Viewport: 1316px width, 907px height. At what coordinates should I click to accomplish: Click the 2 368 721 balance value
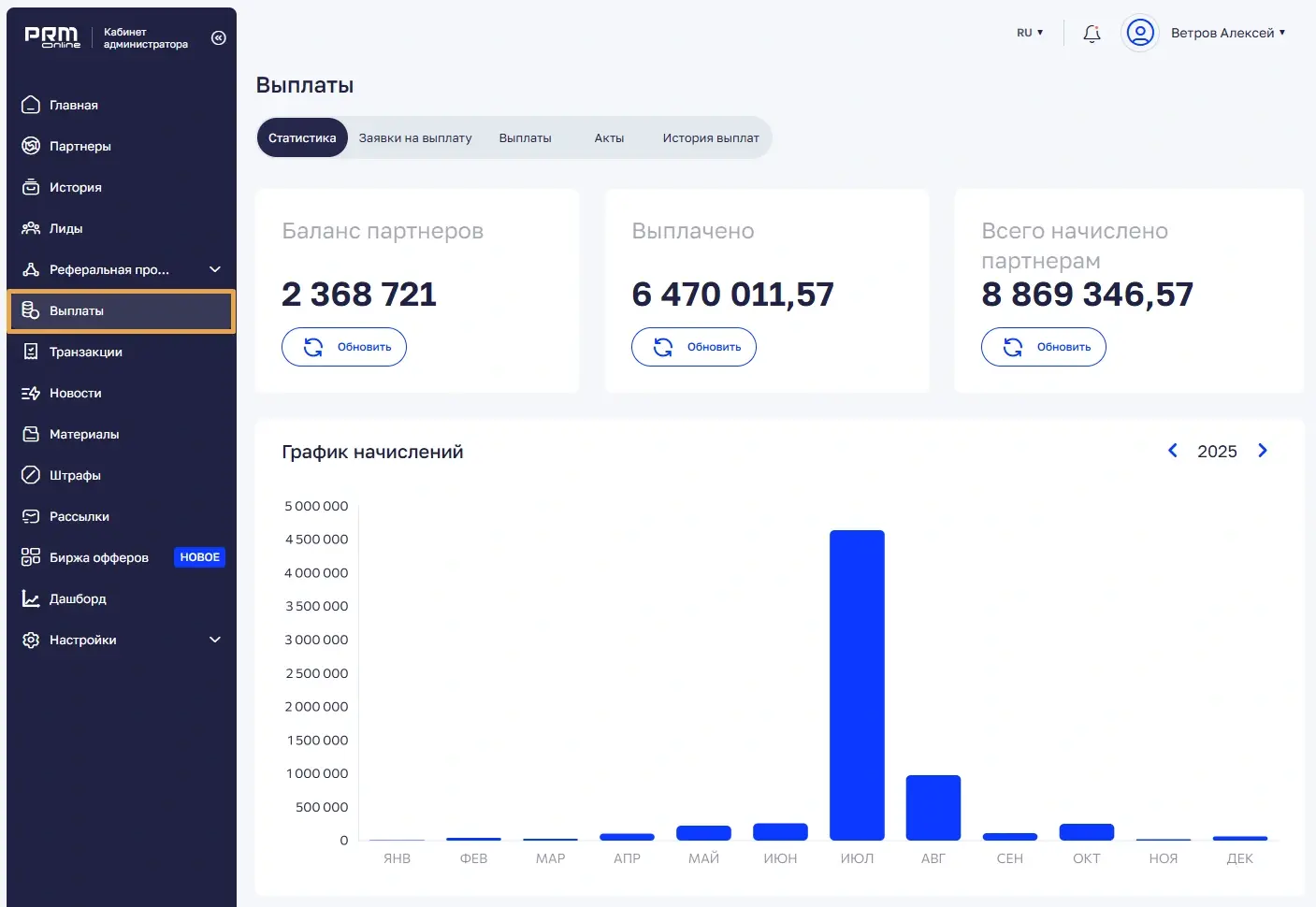pyautogui.click(x=359, y=295)
